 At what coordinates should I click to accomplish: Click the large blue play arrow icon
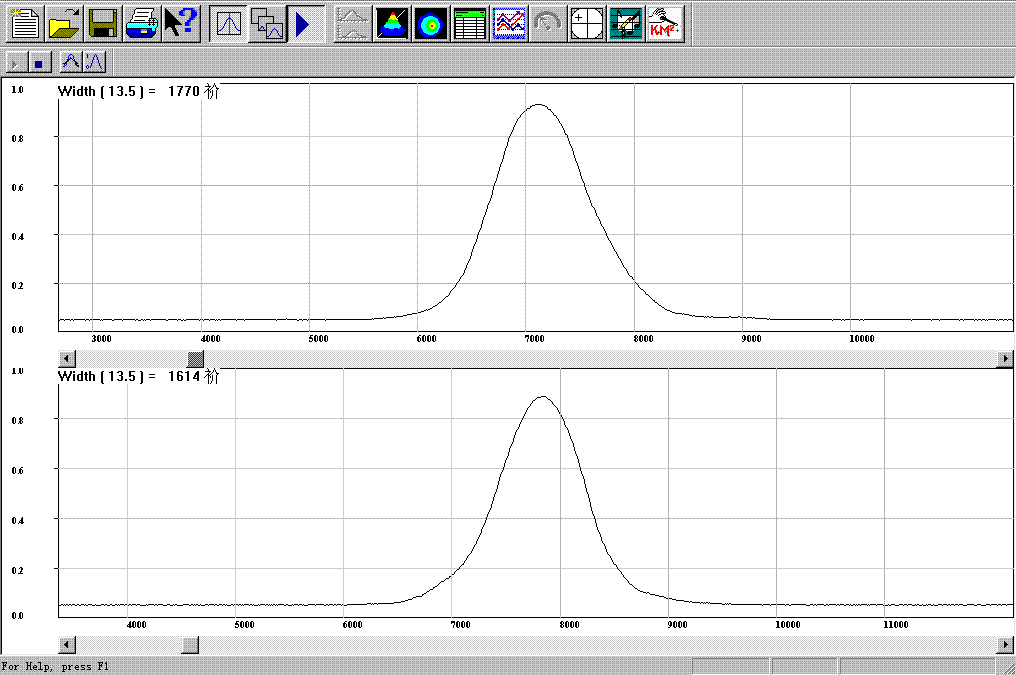coord(306,23)
